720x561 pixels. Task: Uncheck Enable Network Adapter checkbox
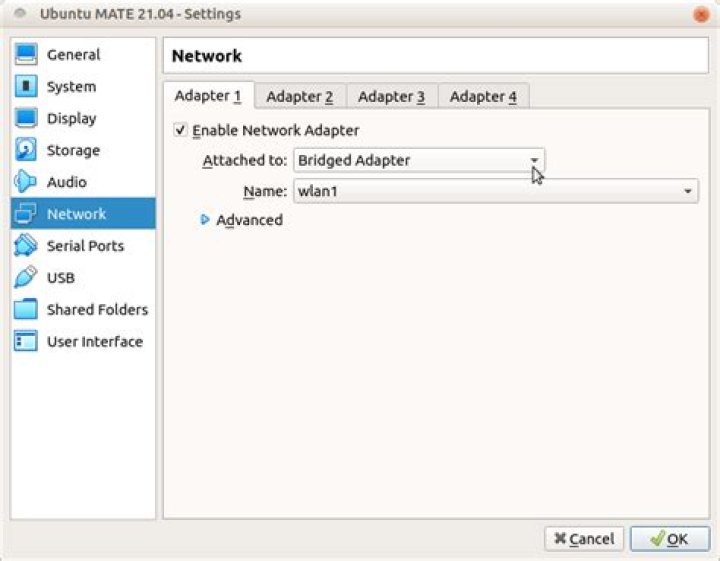pyautogui.click(x=180, y=130)
